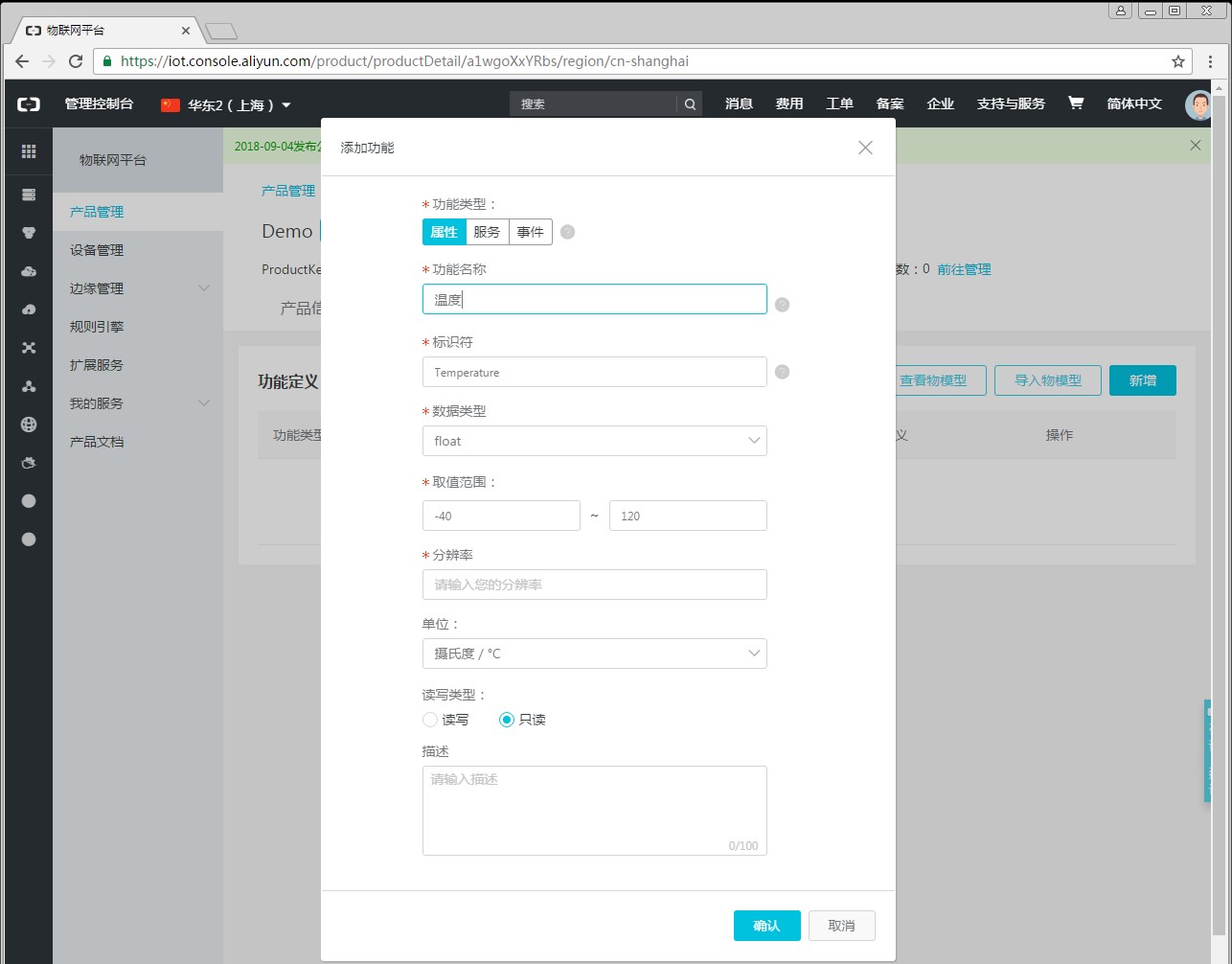Open 费用 in top navigation
Screen dimensions: 1232x964
[789, 103]
